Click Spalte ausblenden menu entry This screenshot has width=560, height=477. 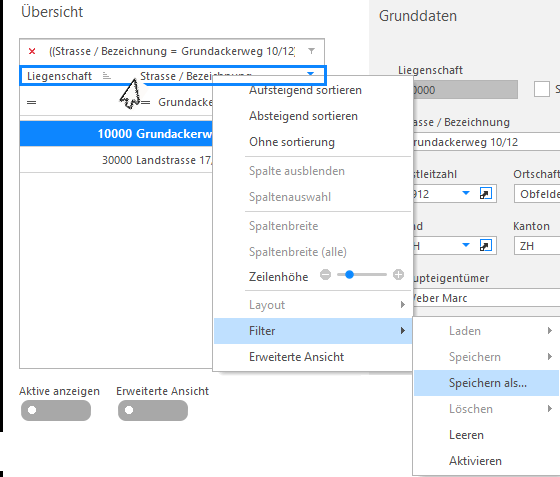pos(312,171)
